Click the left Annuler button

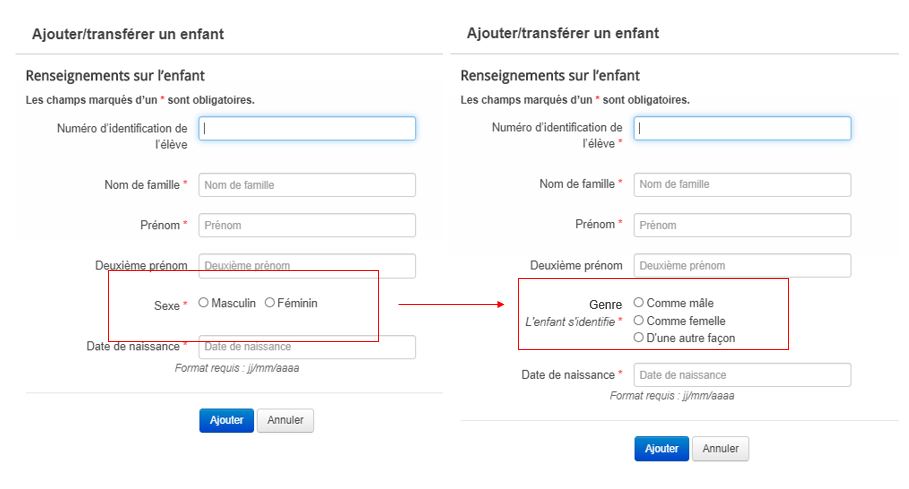click(x=285, y=420)
